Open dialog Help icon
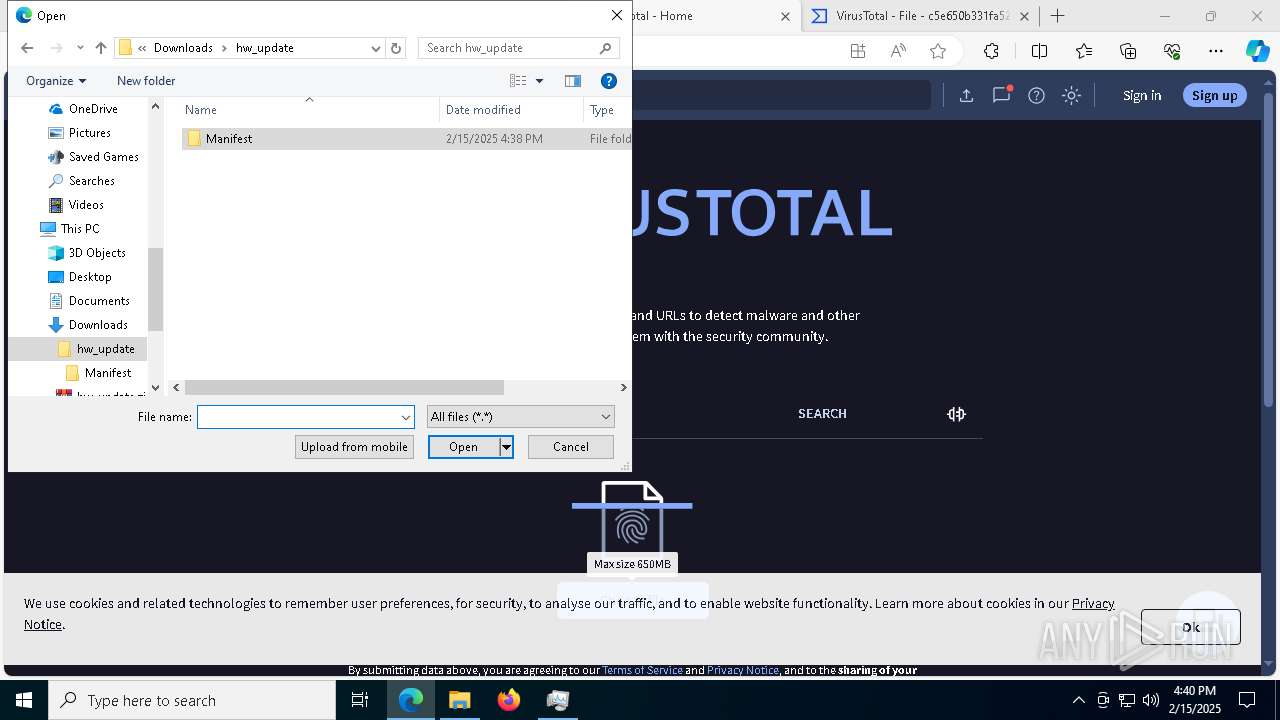Screen dimensions: 1280x720 click(609, 81)
